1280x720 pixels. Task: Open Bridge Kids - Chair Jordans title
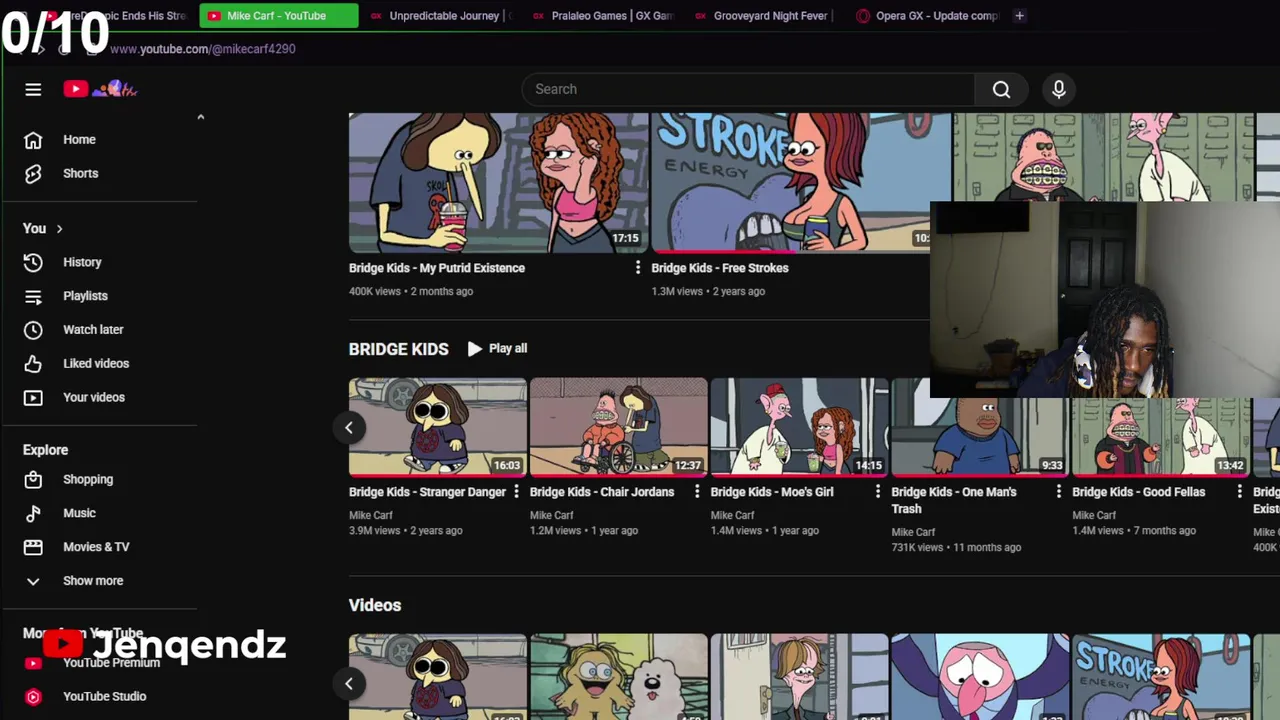click(602, 492)
